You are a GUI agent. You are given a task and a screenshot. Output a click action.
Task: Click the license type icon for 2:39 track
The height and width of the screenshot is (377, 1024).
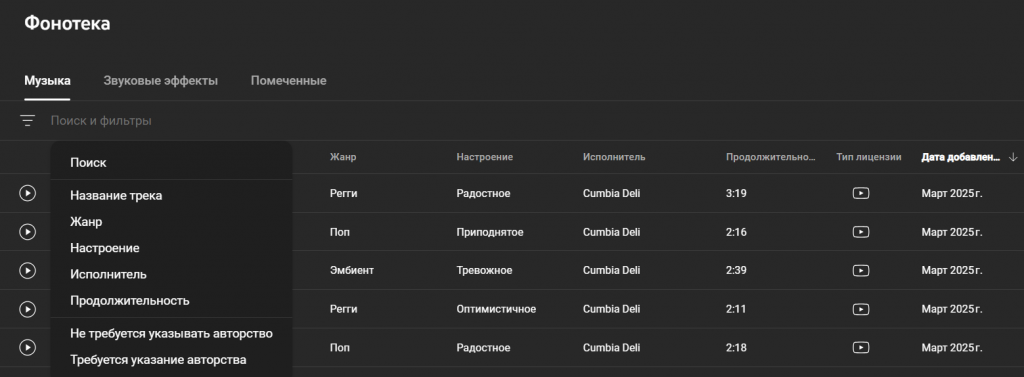click(861, 270)
